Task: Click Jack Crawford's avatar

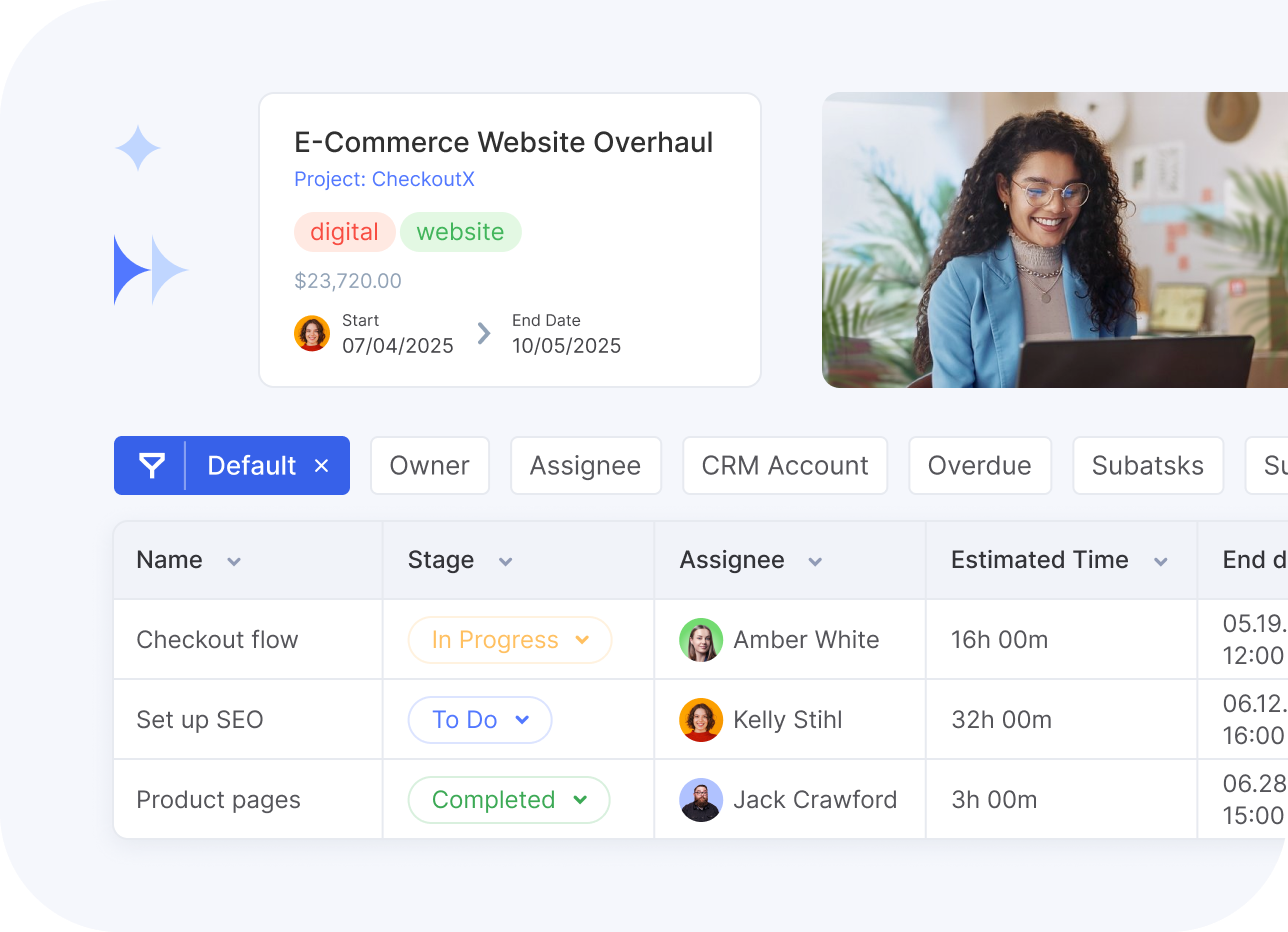Action: pyautogui.click(x=701, y=800)
